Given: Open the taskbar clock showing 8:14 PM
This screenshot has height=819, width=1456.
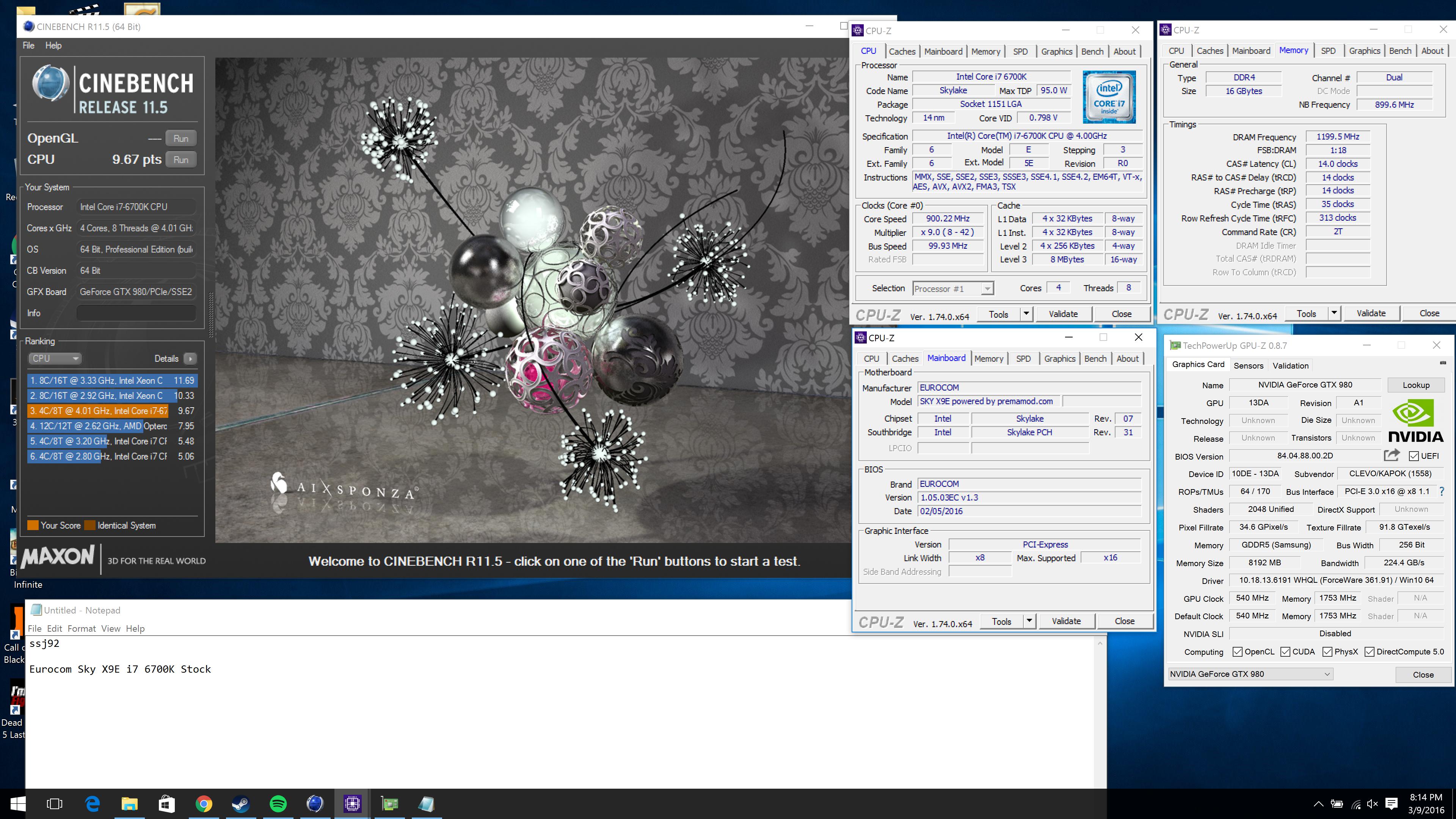Looking at the screenshot, I should pos(1426,804).
